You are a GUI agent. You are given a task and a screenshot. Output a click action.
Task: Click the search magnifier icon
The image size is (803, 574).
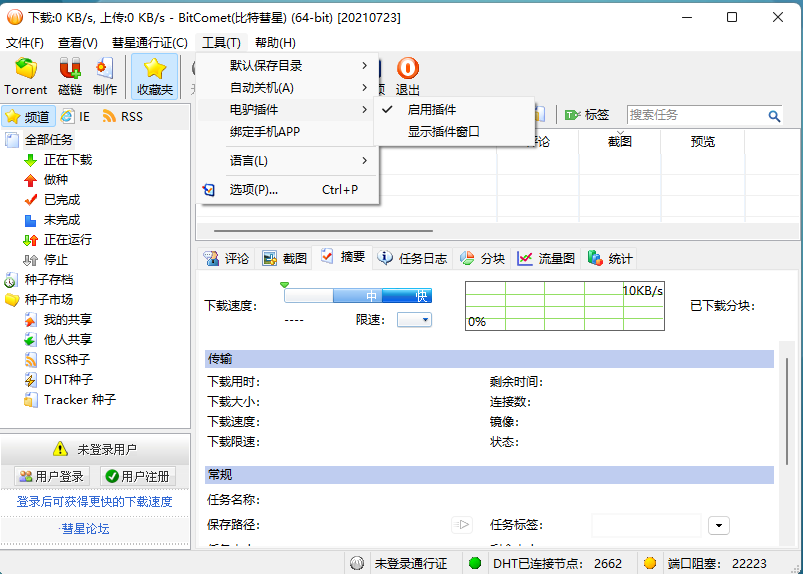pyautogui.click(x=774, y=116)
